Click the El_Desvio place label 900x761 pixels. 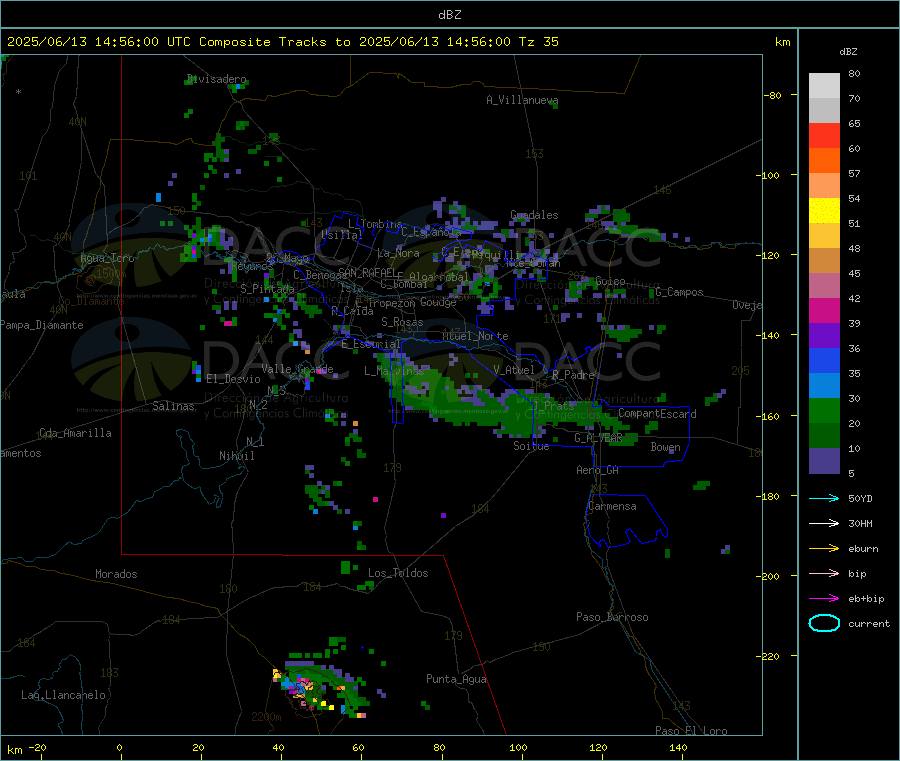click(x=234, y=379)
